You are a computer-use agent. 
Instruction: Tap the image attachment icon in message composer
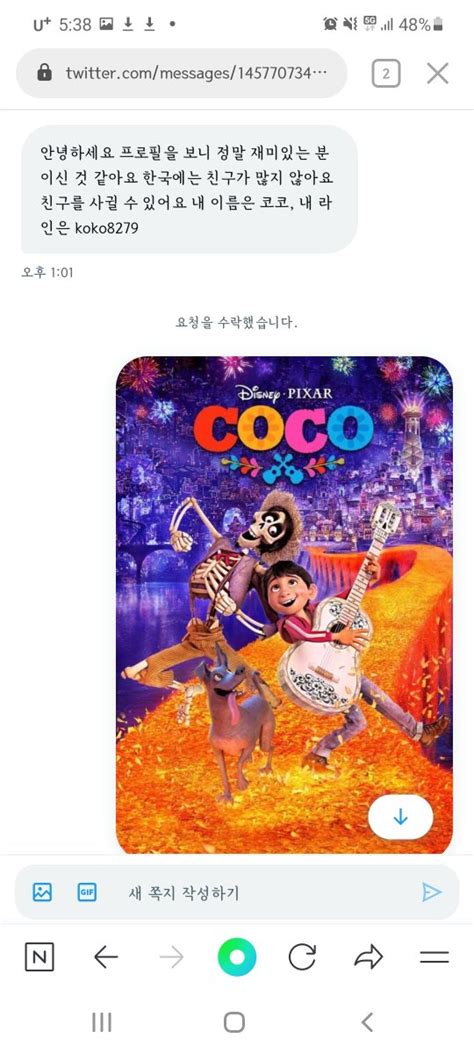(x=42, y=892)
